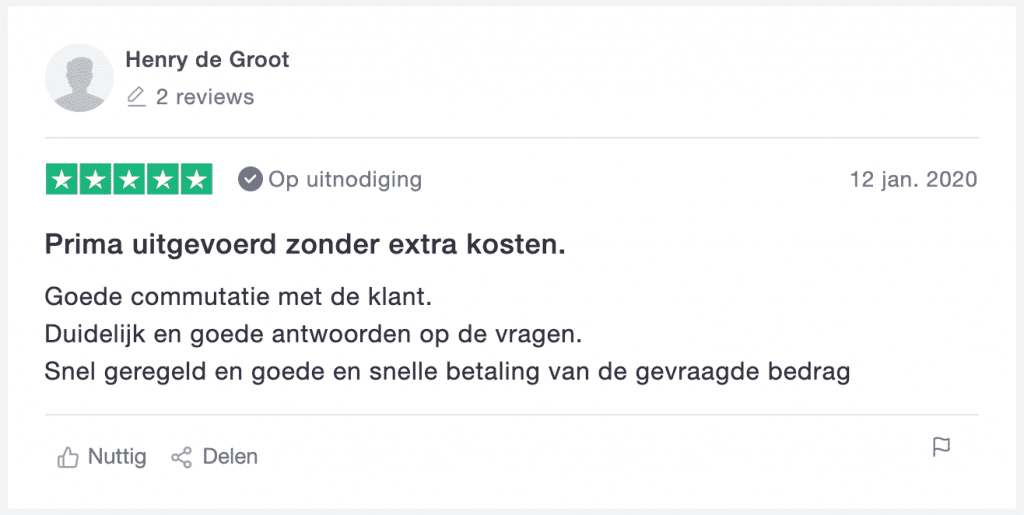The width and height of the screenshot is (1024, 515).
Task: Click the review date 12 jan. 2020
Action: (913, 180)
